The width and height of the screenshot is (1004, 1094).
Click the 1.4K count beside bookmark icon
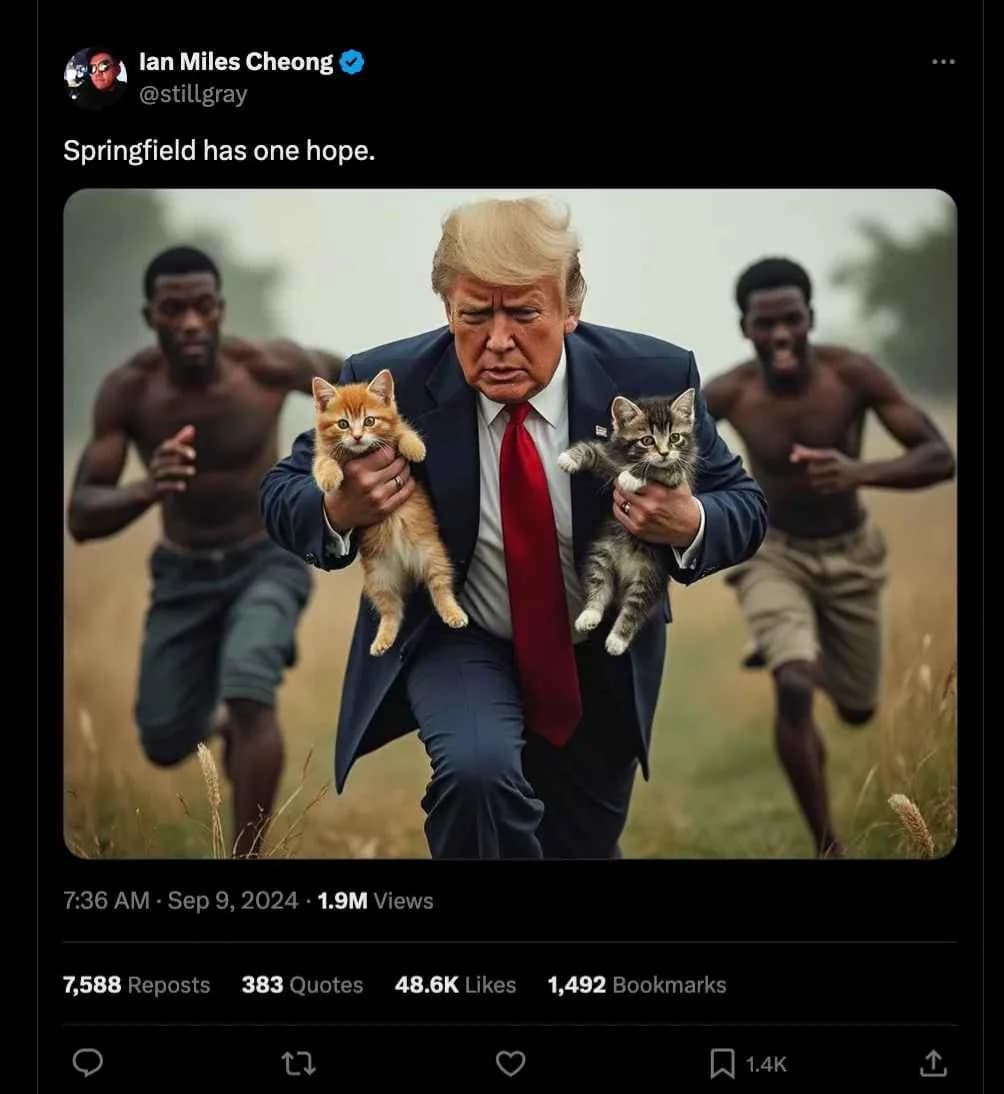(766, 1064)
